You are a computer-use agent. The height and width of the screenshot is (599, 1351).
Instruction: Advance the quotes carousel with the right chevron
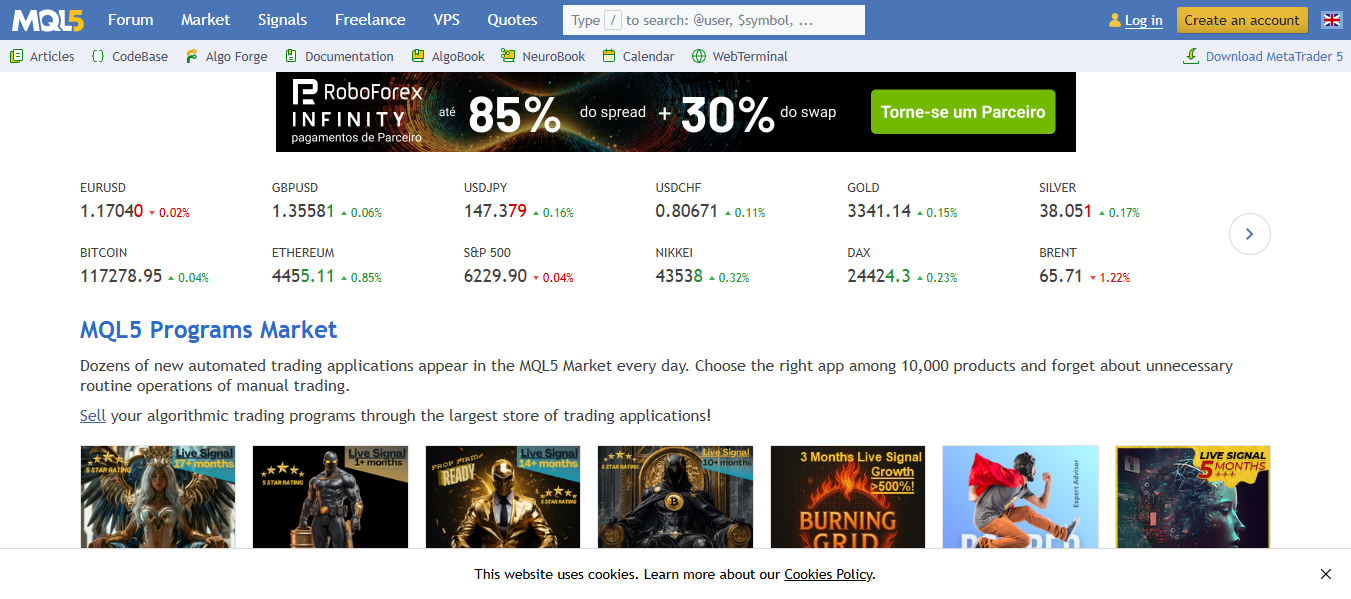1249,233
